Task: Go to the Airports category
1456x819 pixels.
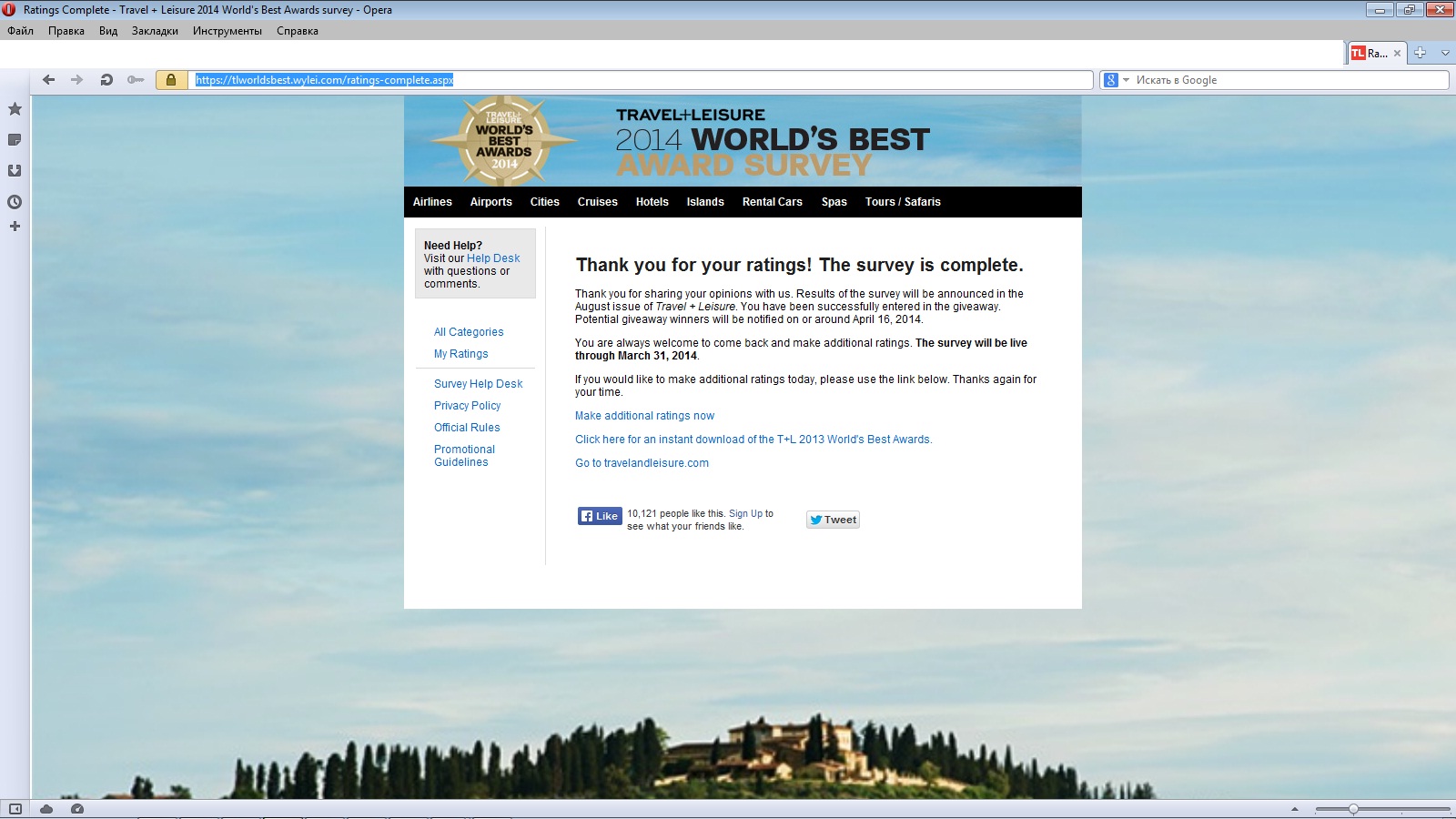Action: (x=491, y=202)
